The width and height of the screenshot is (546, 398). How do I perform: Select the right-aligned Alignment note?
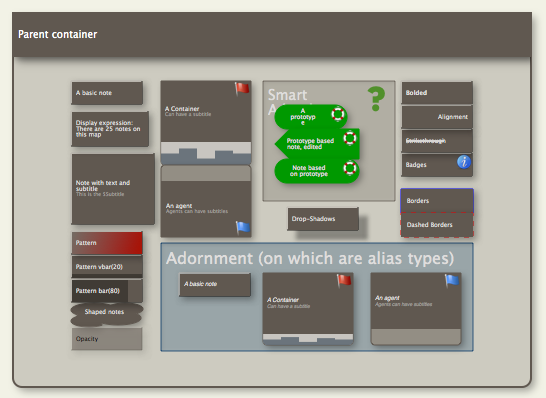(x=437, y=117)
